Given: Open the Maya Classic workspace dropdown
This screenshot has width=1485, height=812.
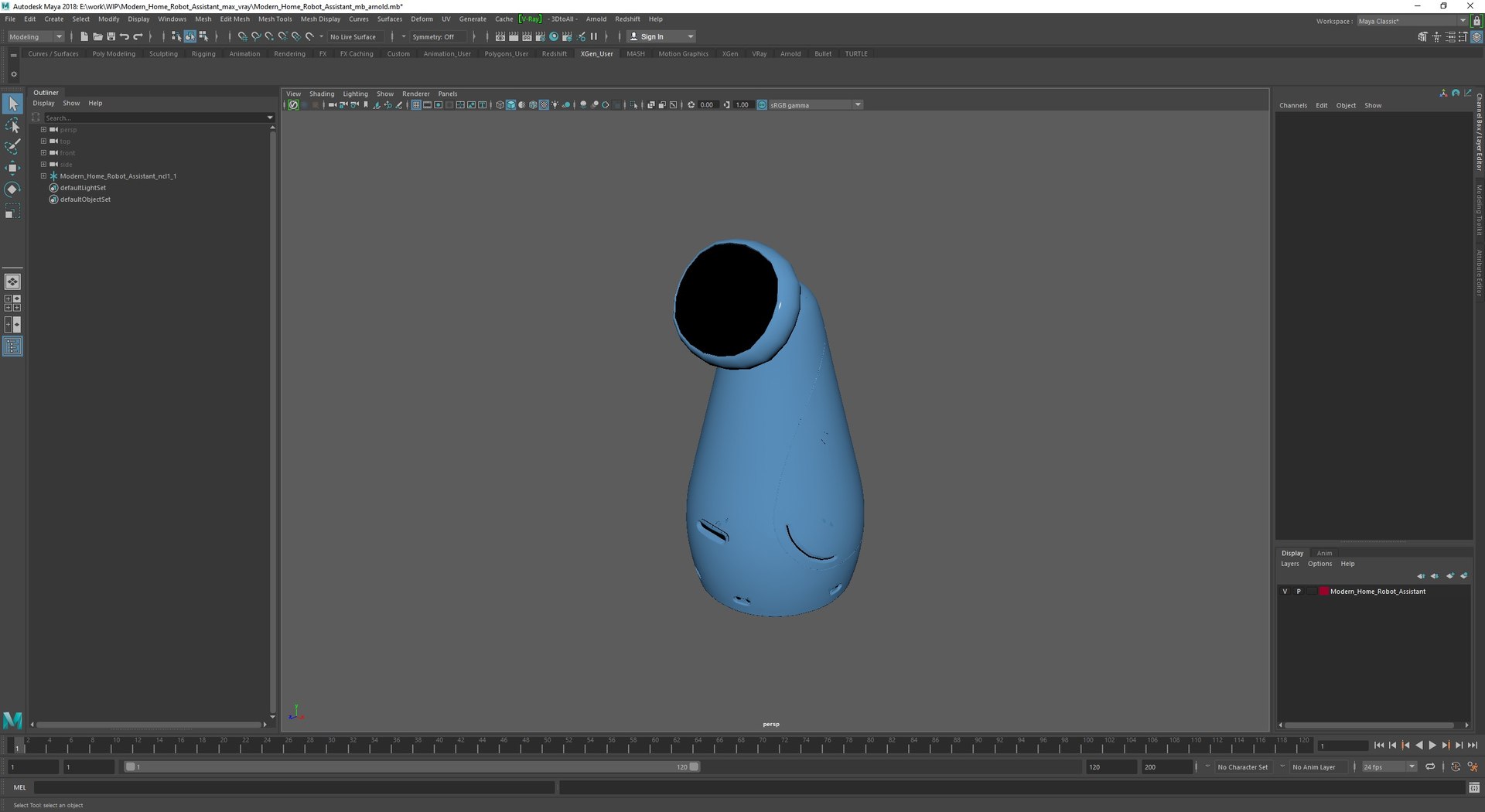Looking at the screenshot, I should (1412, 21).
